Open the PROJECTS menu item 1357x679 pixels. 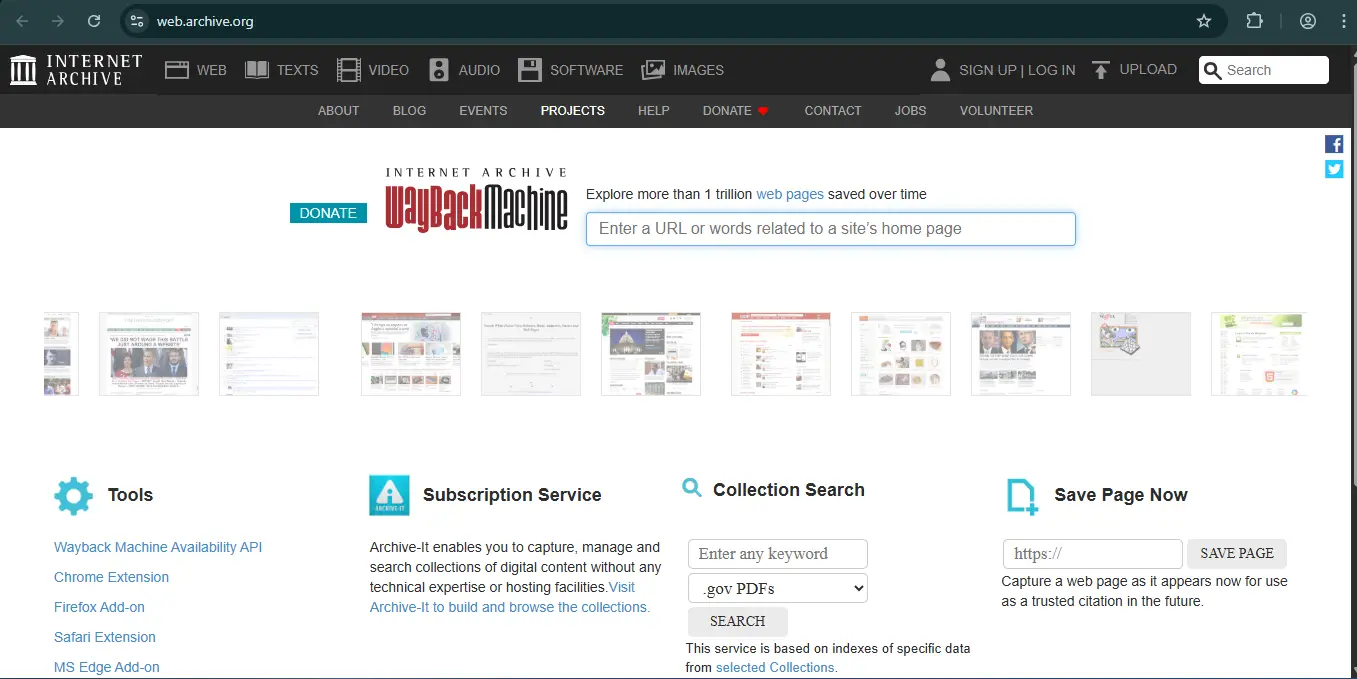572,111
